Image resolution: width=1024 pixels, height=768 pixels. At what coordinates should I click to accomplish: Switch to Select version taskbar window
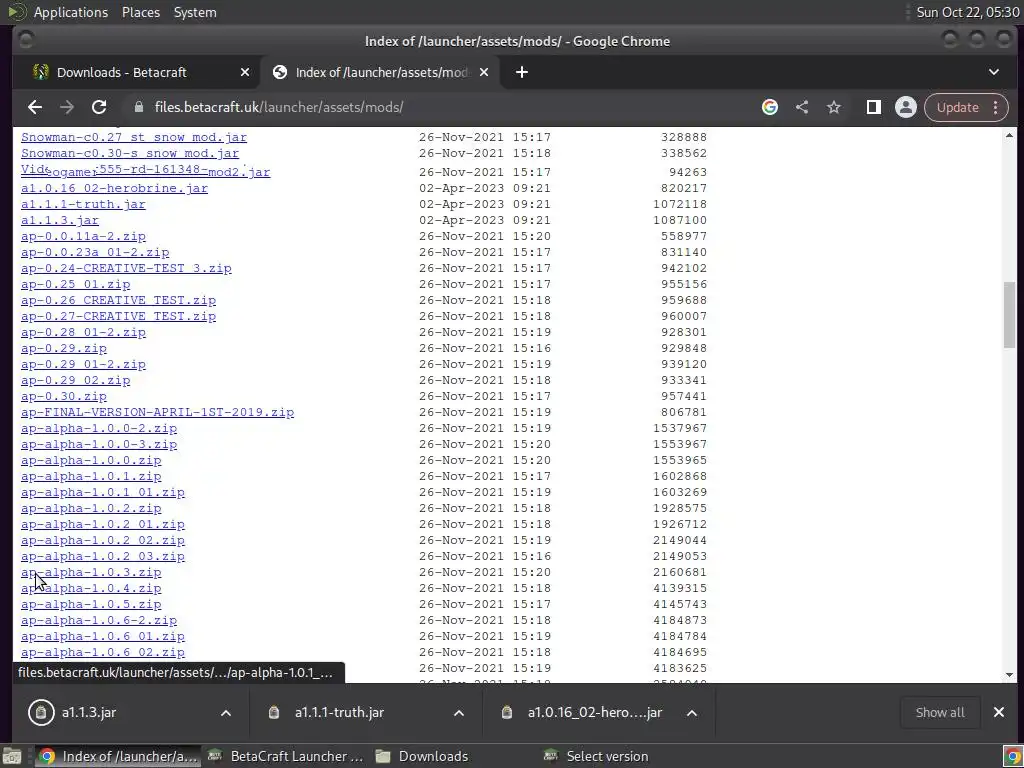596,756
